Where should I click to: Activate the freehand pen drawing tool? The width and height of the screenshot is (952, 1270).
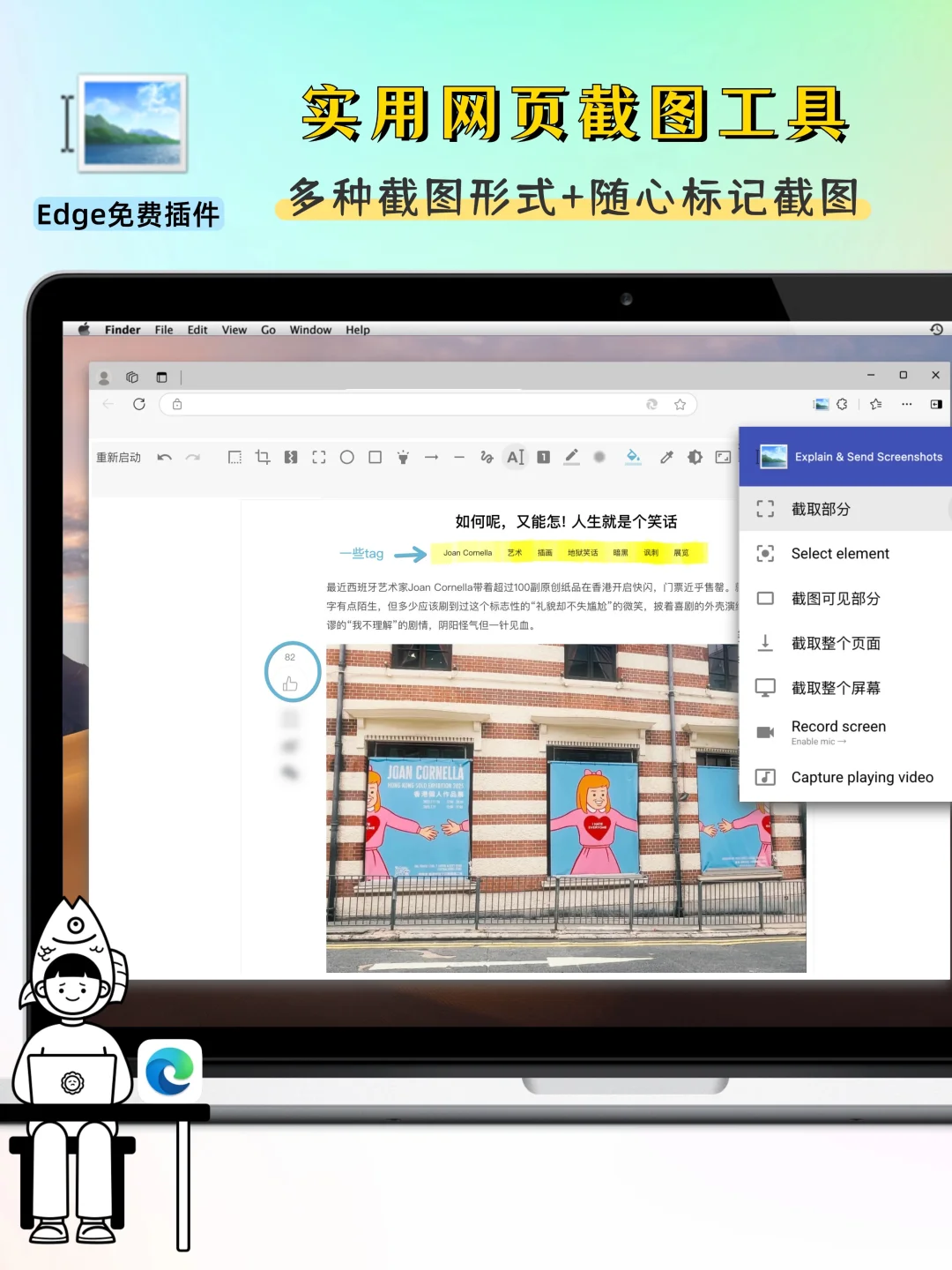[x=487, y=458]
